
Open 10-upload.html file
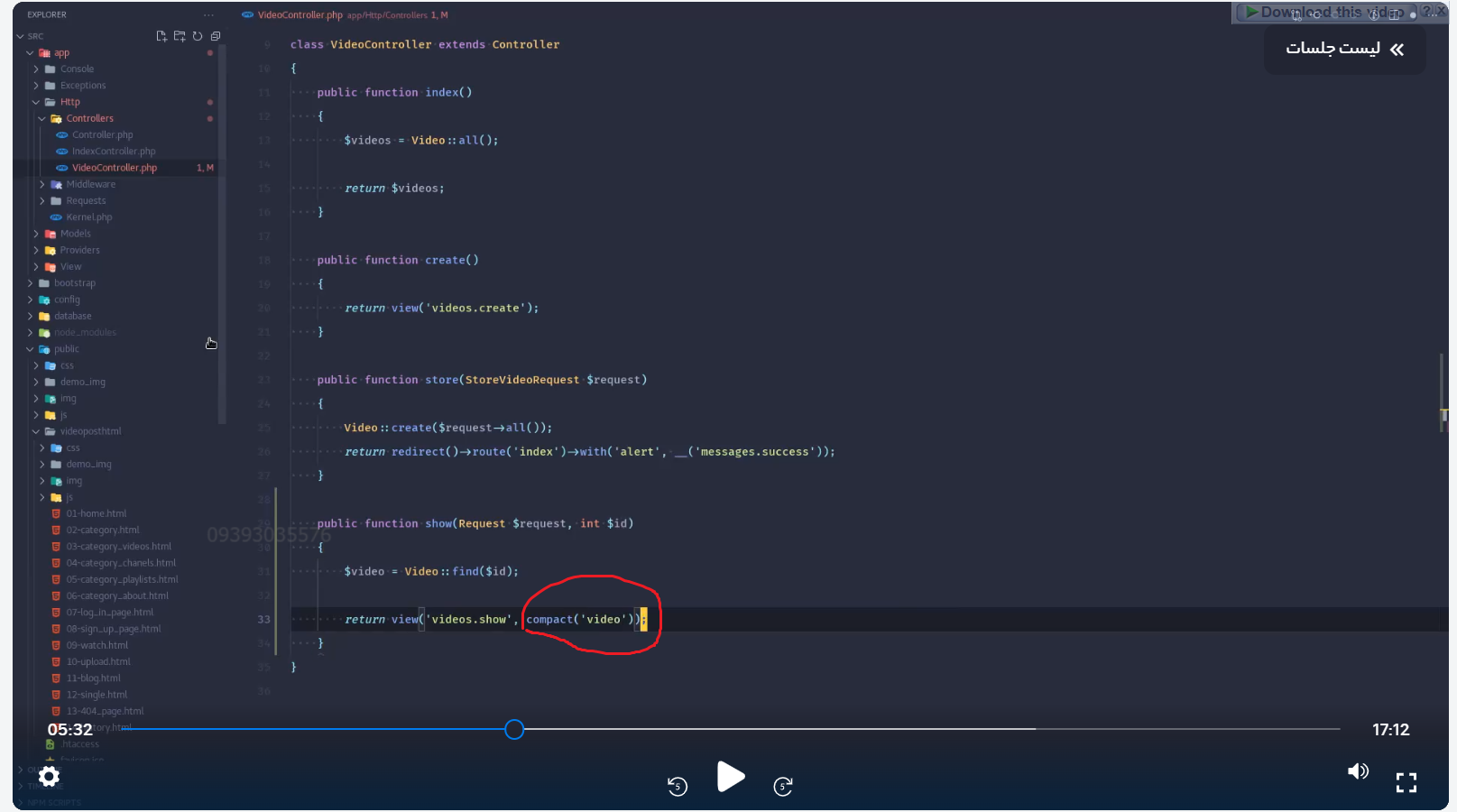(97, 661)
